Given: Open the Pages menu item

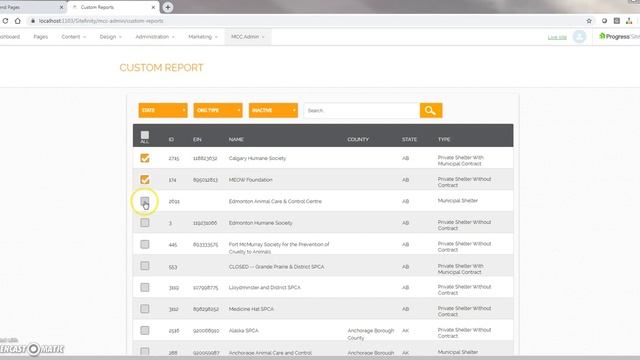Looking at the screenshot, I should click(x=40, y=37).
